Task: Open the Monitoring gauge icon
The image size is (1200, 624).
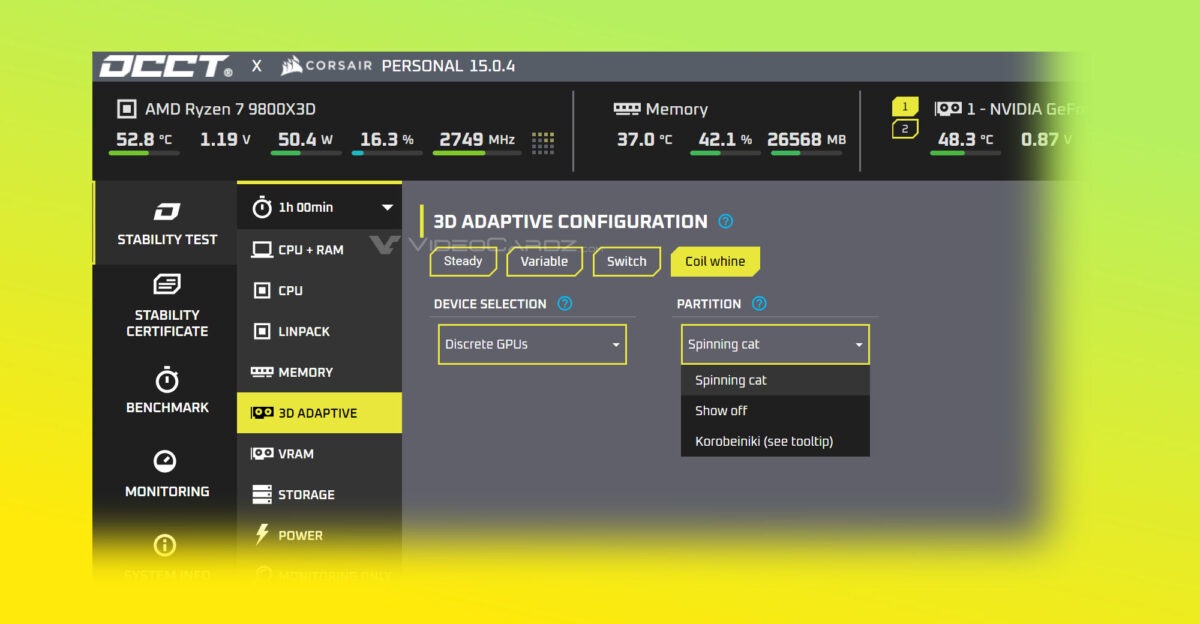Action: [165, 461]
